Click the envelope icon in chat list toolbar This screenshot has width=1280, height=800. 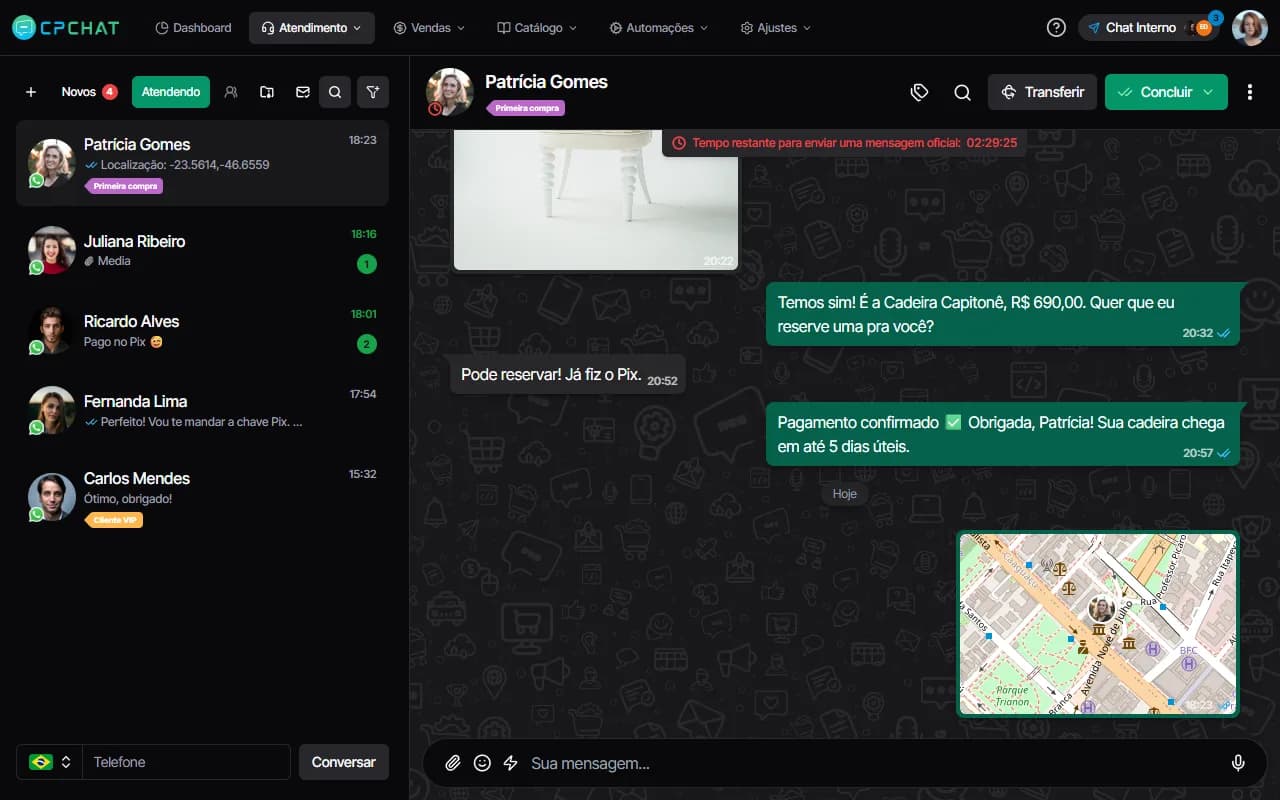click(302, 92)
